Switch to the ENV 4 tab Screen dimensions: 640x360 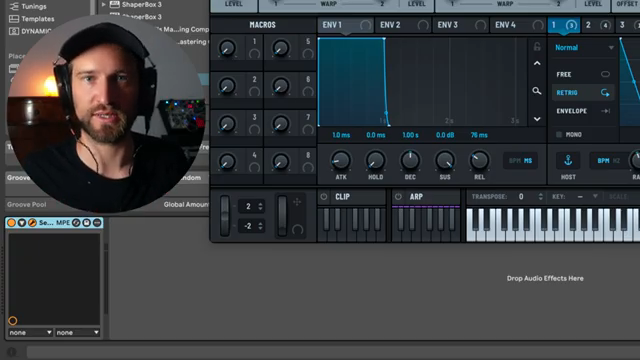pyautogui.click(x=518, y=25)
